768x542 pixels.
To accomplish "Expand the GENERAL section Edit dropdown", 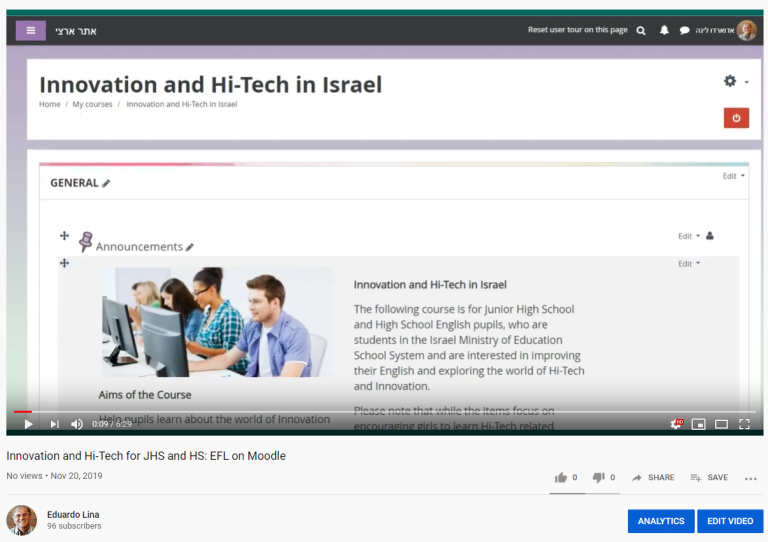I will (733, 176).
